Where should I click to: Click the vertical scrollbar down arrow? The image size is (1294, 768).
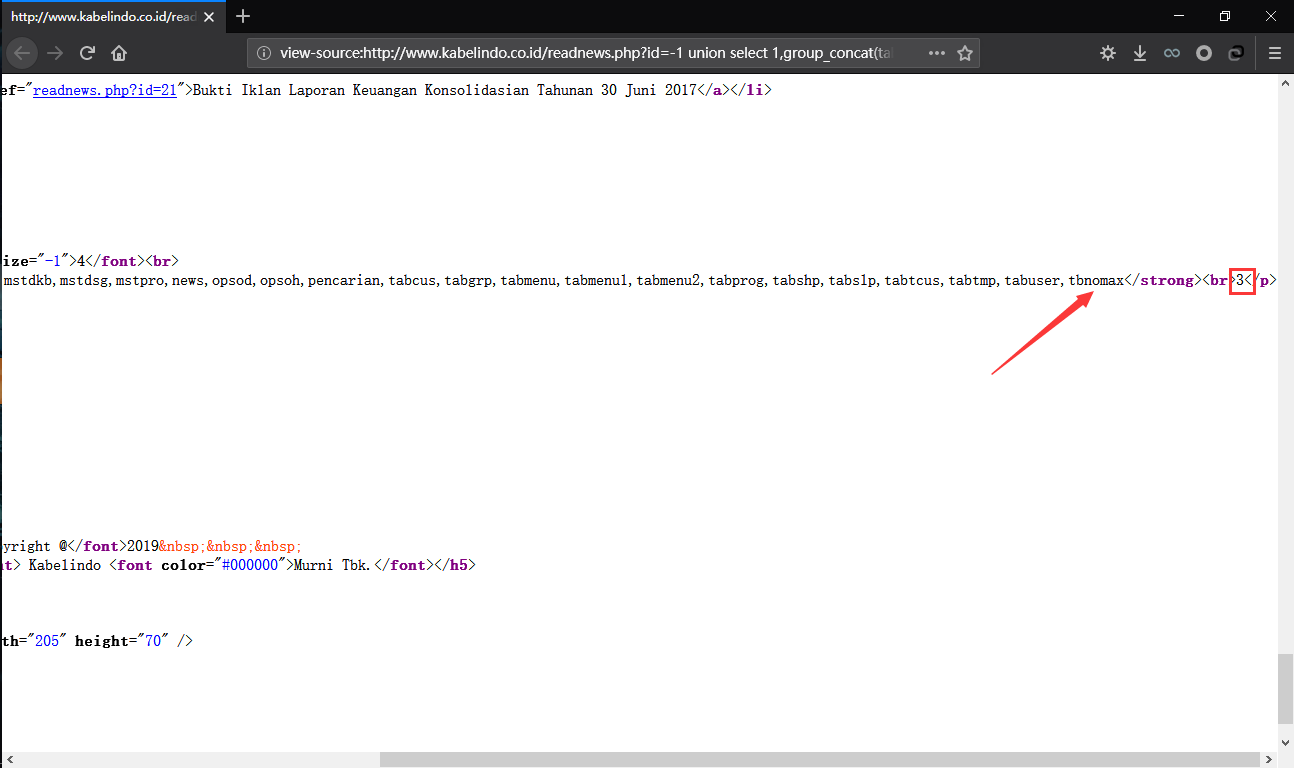[x=1285, y=742]
